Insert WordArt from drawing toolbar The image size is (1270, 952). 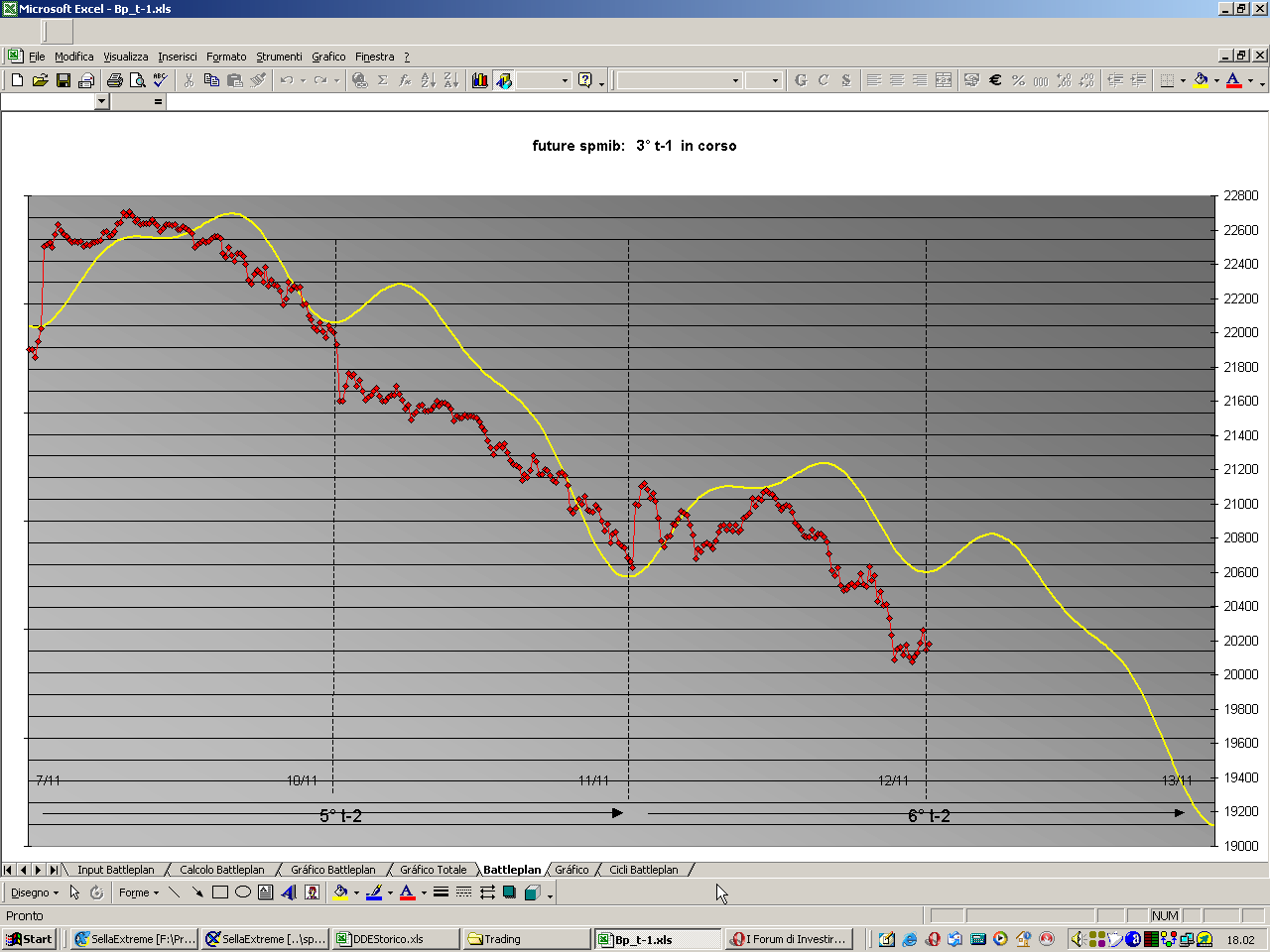coord(289,892)
